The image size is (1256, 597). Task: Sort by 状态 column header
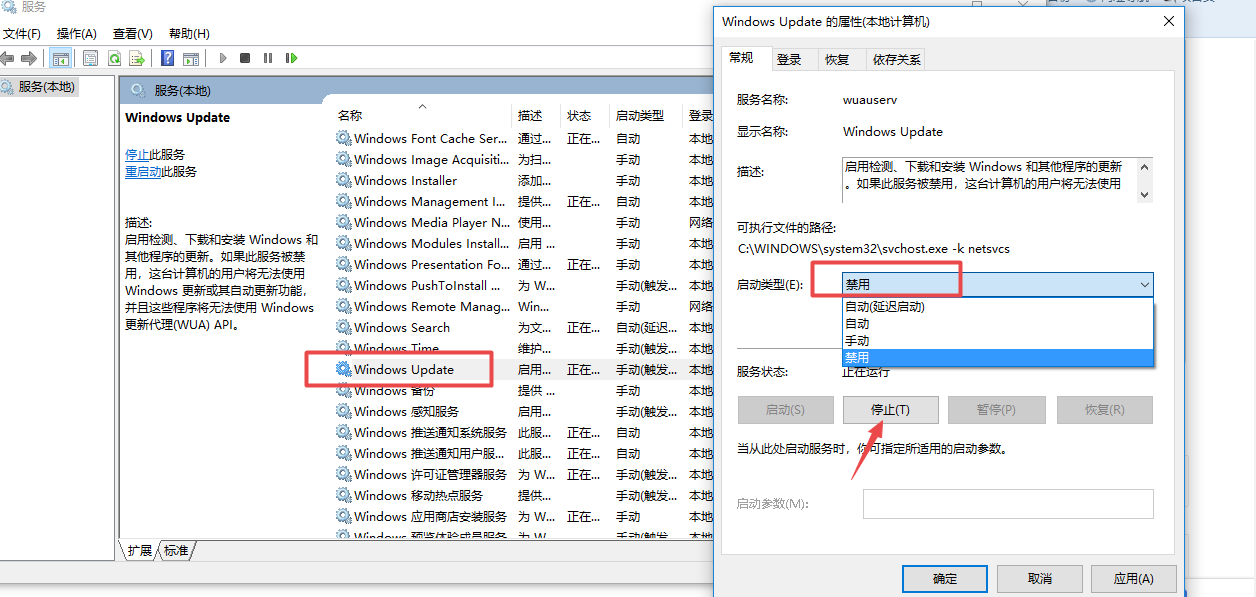(x=585, y=116)
